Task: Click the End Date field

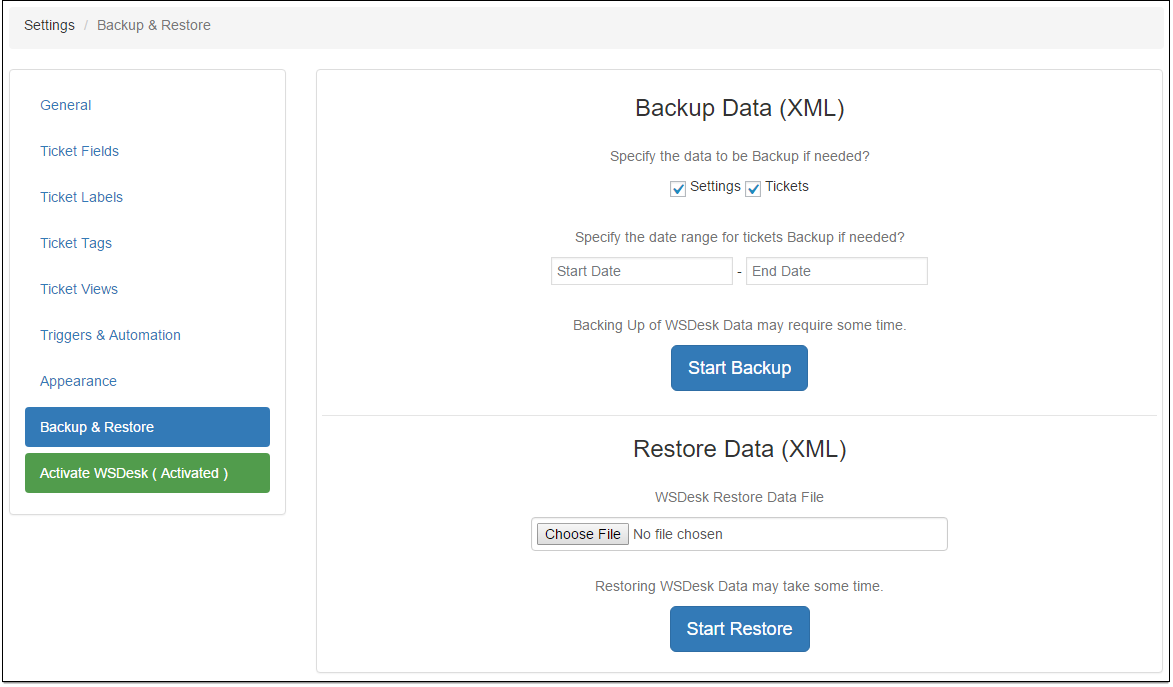Action: coord(836,271)
